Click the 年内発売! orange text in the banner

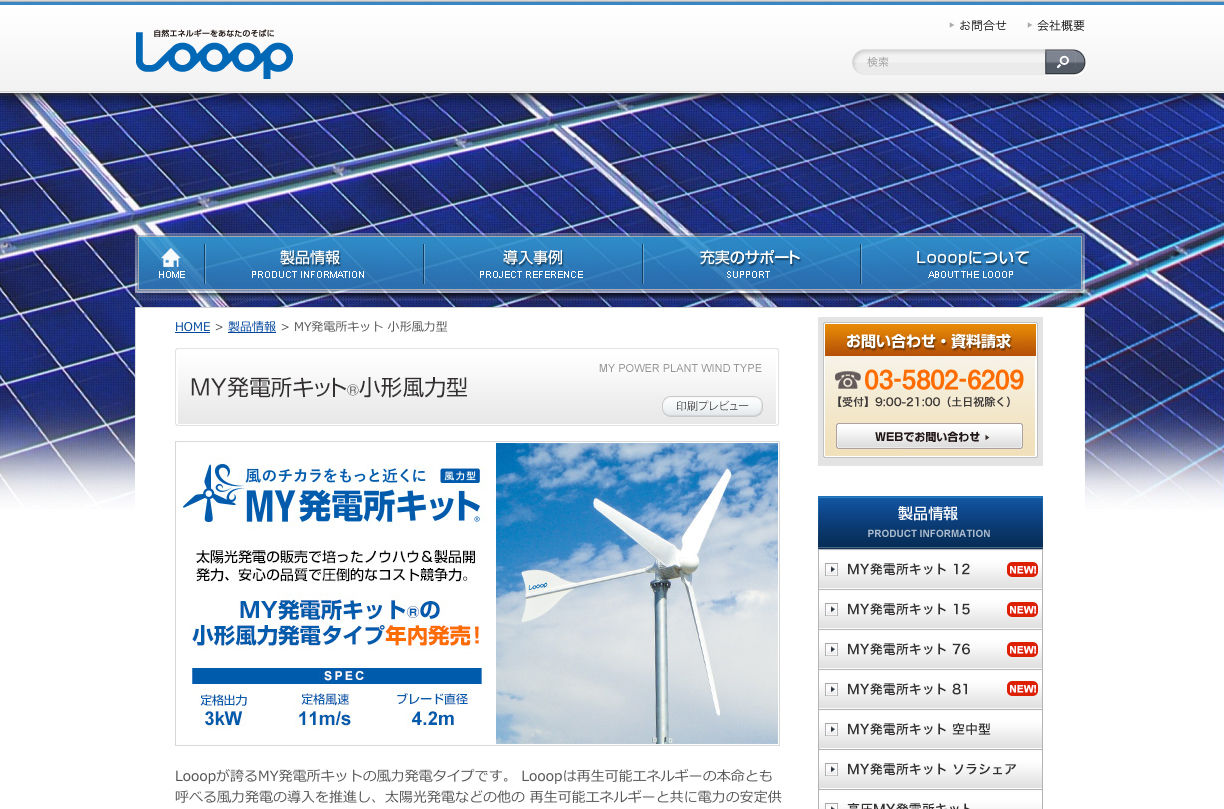point(434,635)
